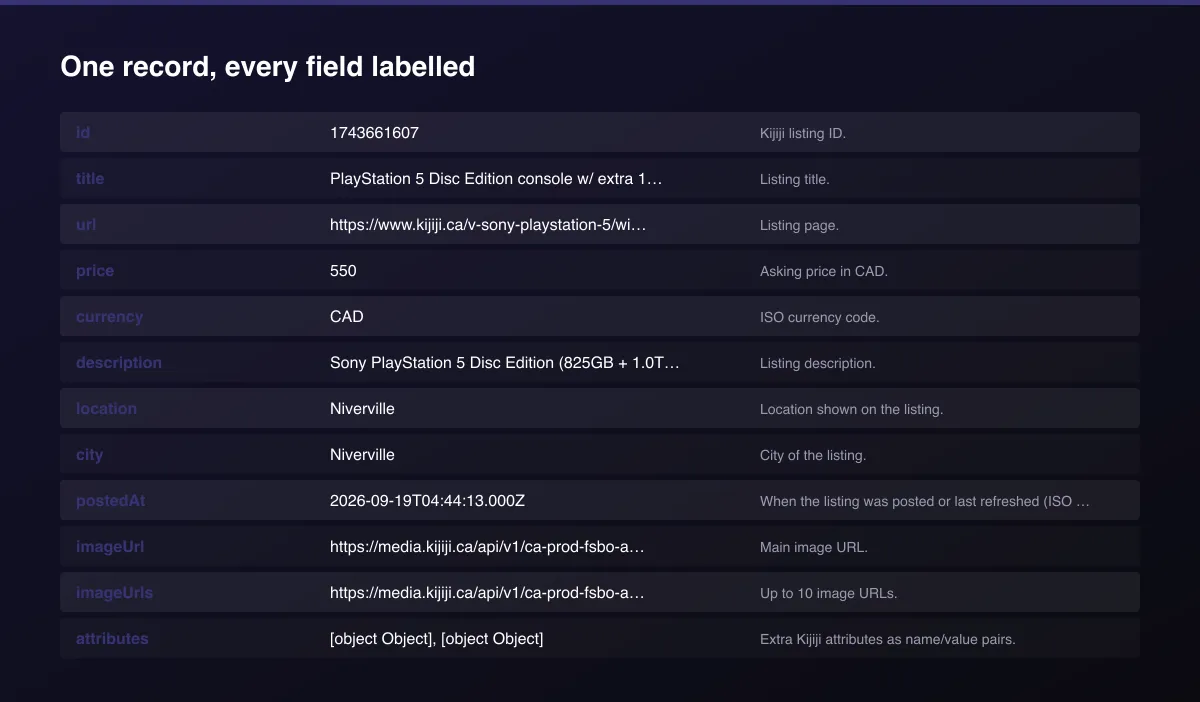Image resolution: width=1200 pixels, height=702 pixels.
Task: Click the Niverville value in the location row
Action: click(x=362, y=408)
